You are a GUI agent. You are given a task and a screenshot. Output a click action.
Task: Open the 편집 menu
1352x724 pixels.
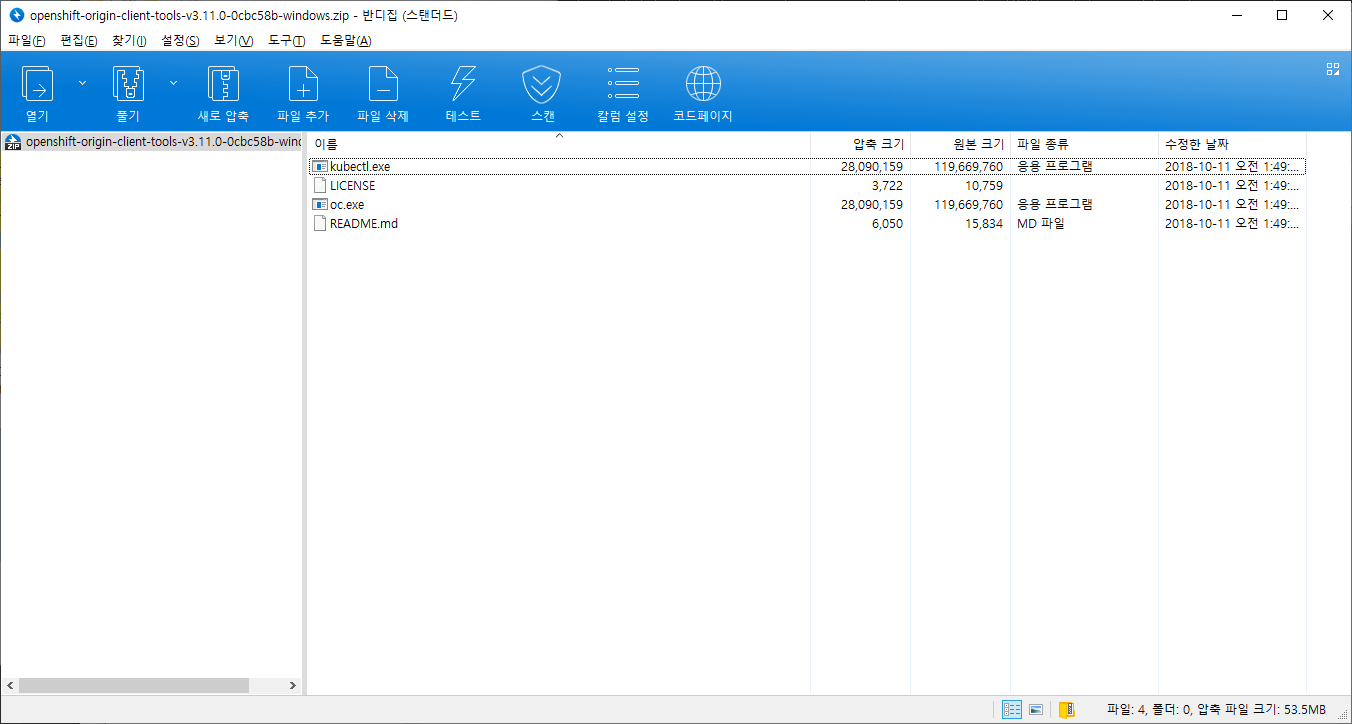[x=79, y=41]
